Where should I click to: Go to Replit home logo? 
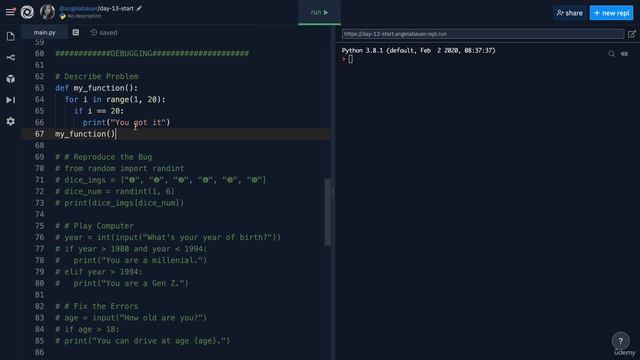(x=27, y=12)
